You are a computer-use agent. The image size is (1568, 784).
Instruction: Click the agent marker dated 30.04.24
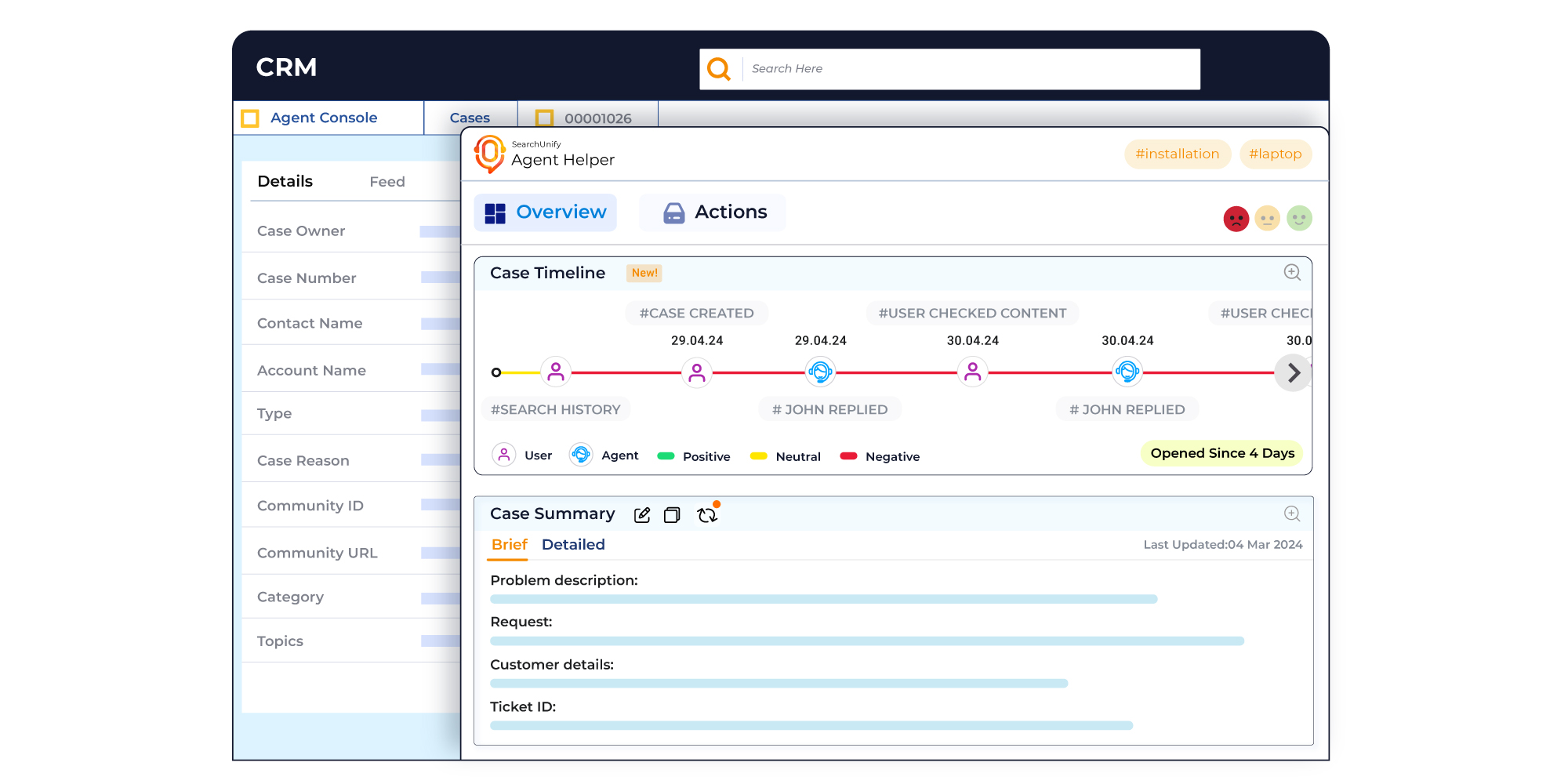pos(1127,372)
